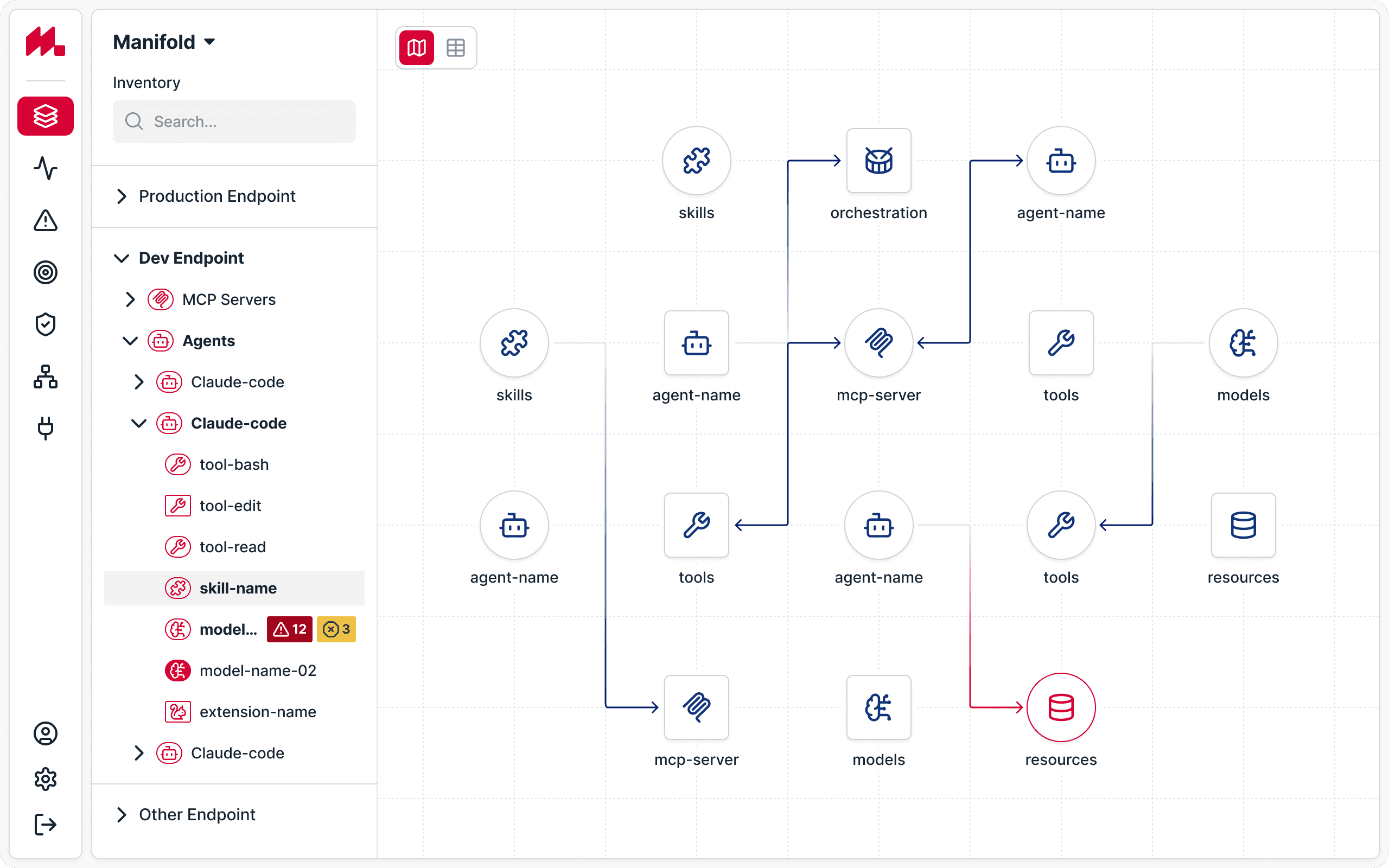
Task: Select the orchestration node on the map
Action: pyautogui.click(x=878, y=161)
